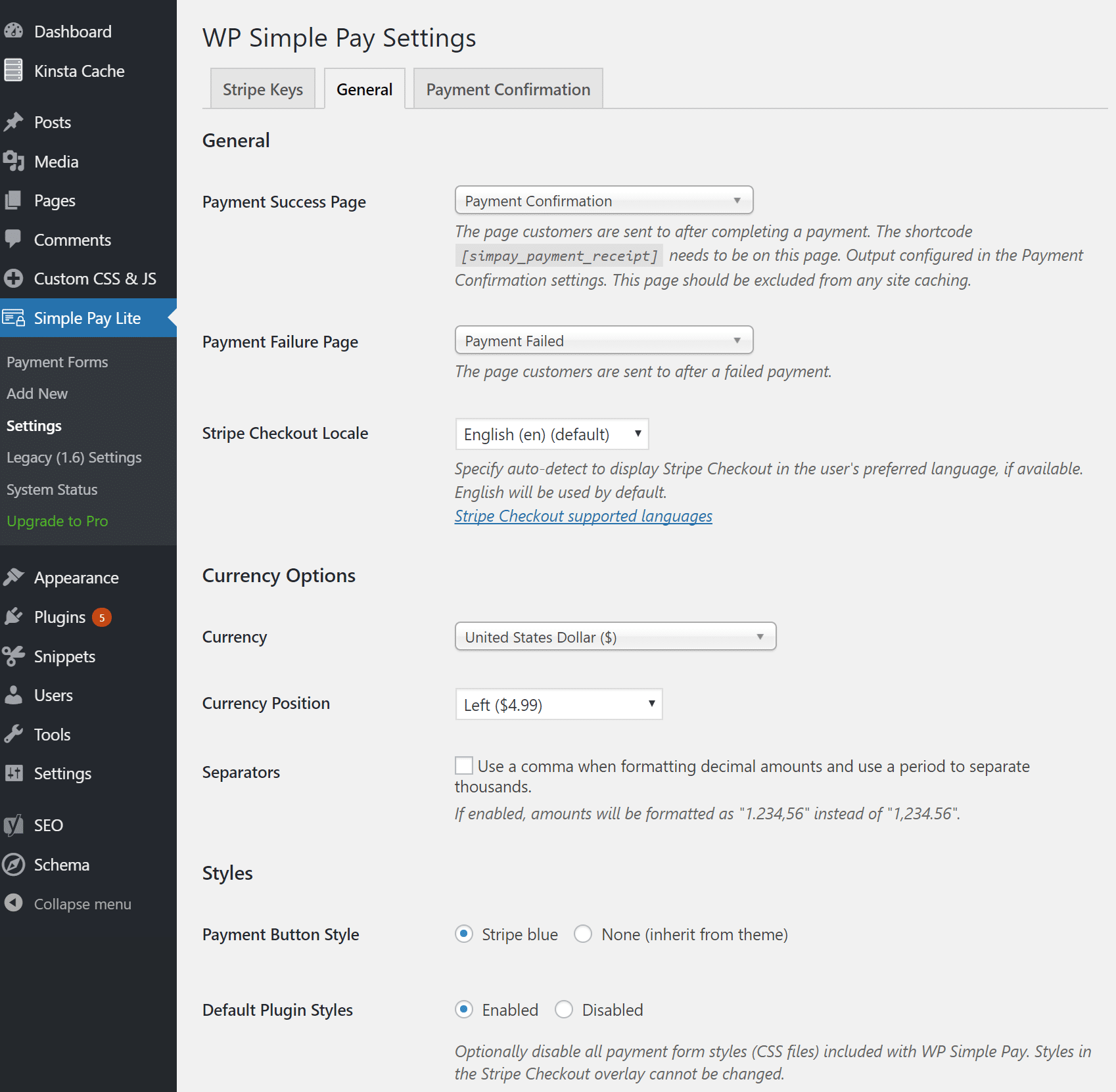Switch to the Stripe Keys tab
The width and height of the screenshot is (1116, 1092).
point(262,88)
